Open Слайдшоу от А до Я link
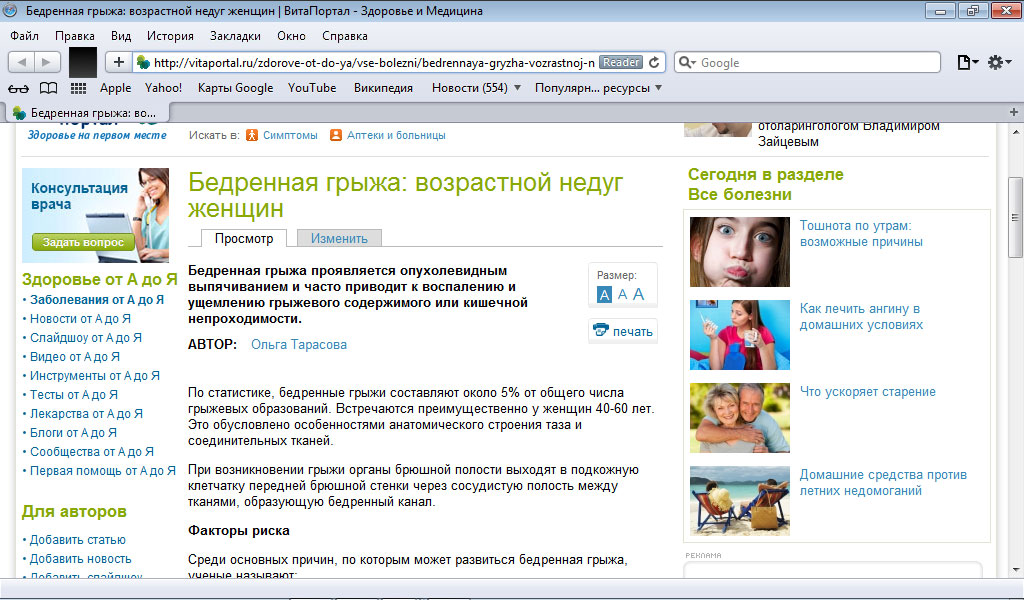Viewport: 1024px width, 600px height. [86, 338]
